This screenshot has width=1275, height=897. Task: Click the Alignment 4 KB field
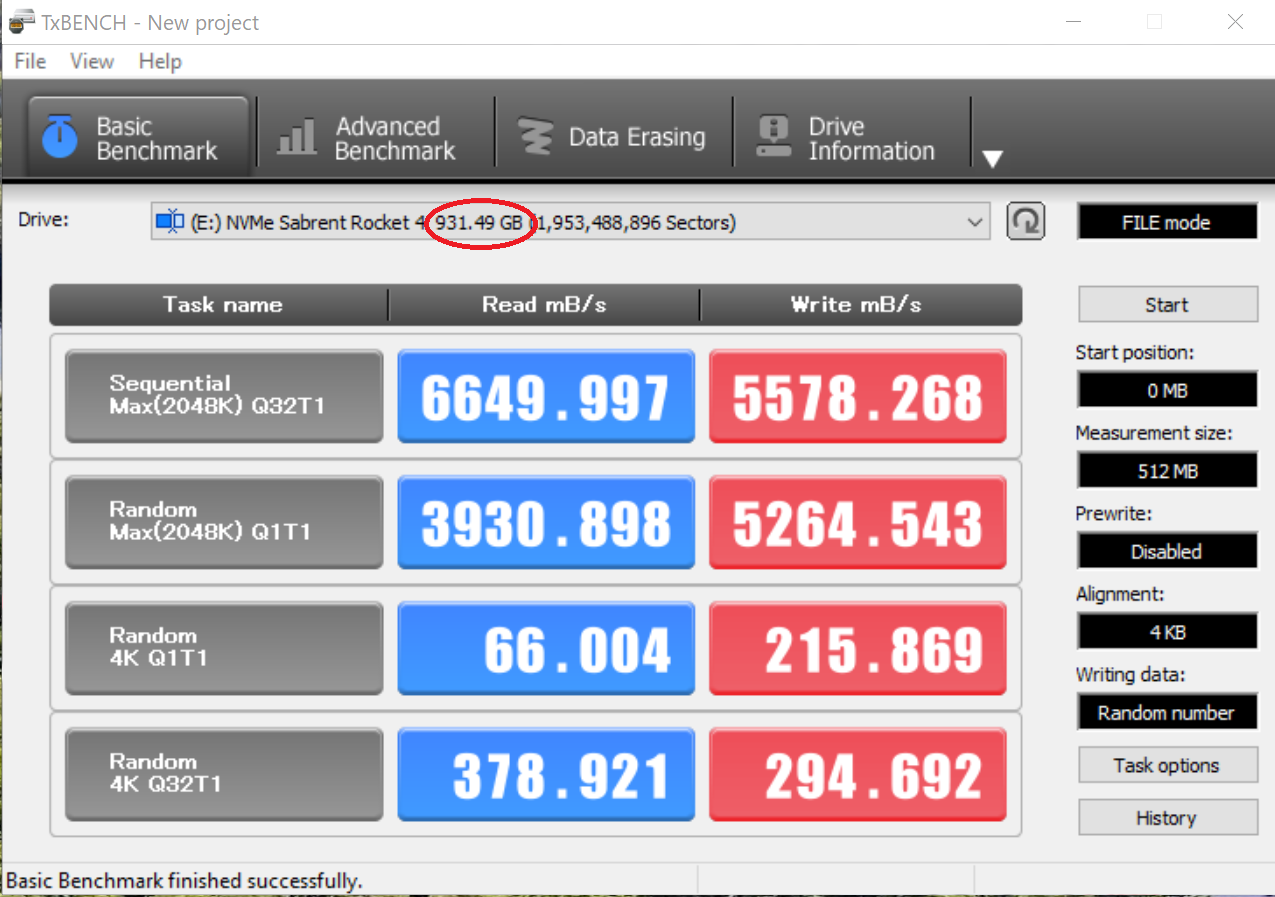[x=1166, y=632]
